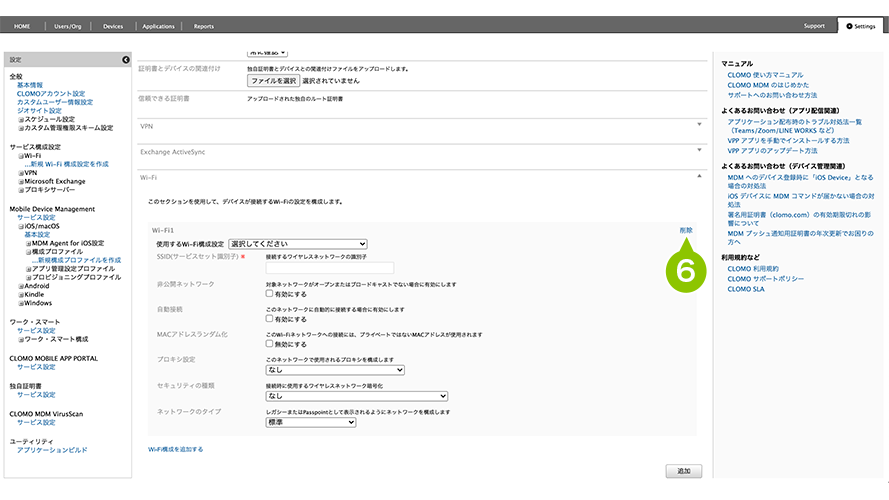Open サービス設定 under CLOMO MDM VirusScan

pyautogui.click(x=36, y=422)
